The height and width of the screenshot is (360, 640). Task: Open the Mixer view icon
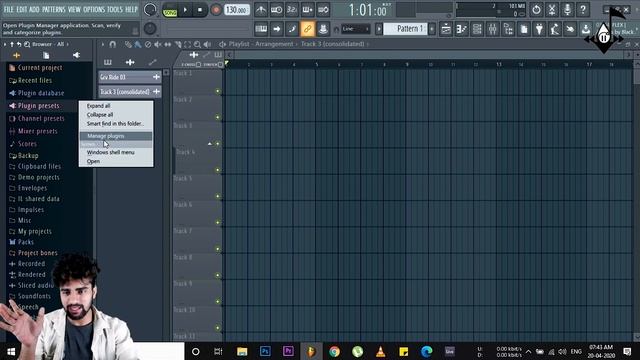(x=493, y=29)
